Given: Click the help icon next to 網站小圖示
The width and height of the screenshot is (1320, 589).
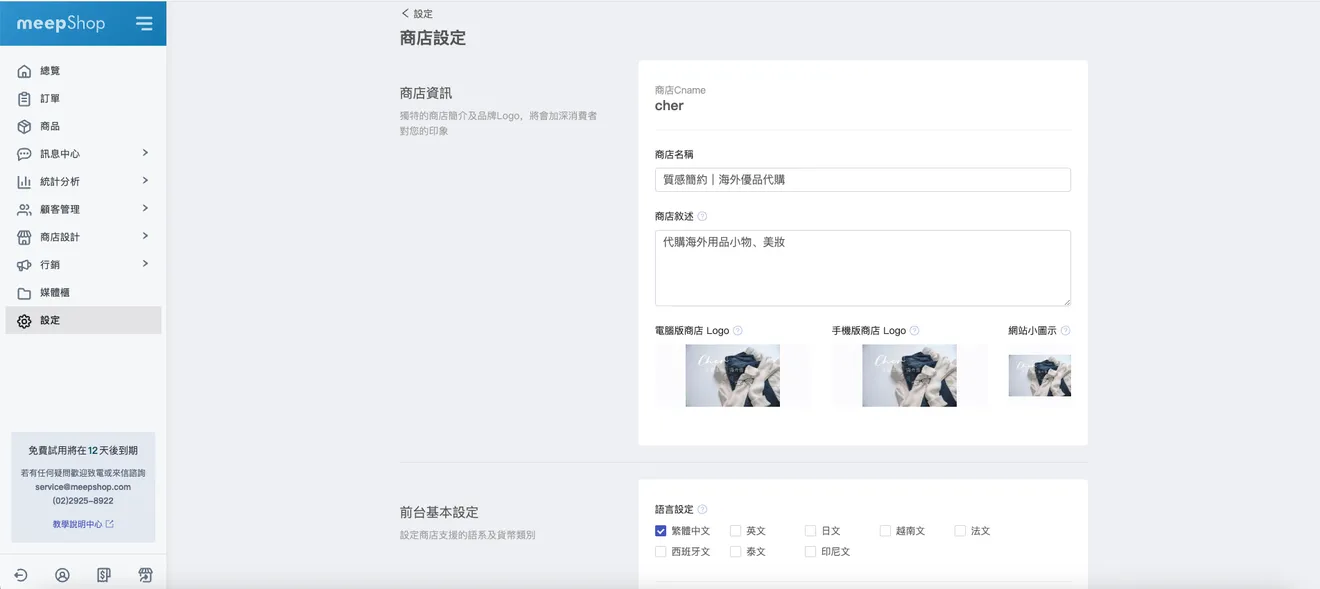Looking at the screenshot, I should pos(1066,331).
